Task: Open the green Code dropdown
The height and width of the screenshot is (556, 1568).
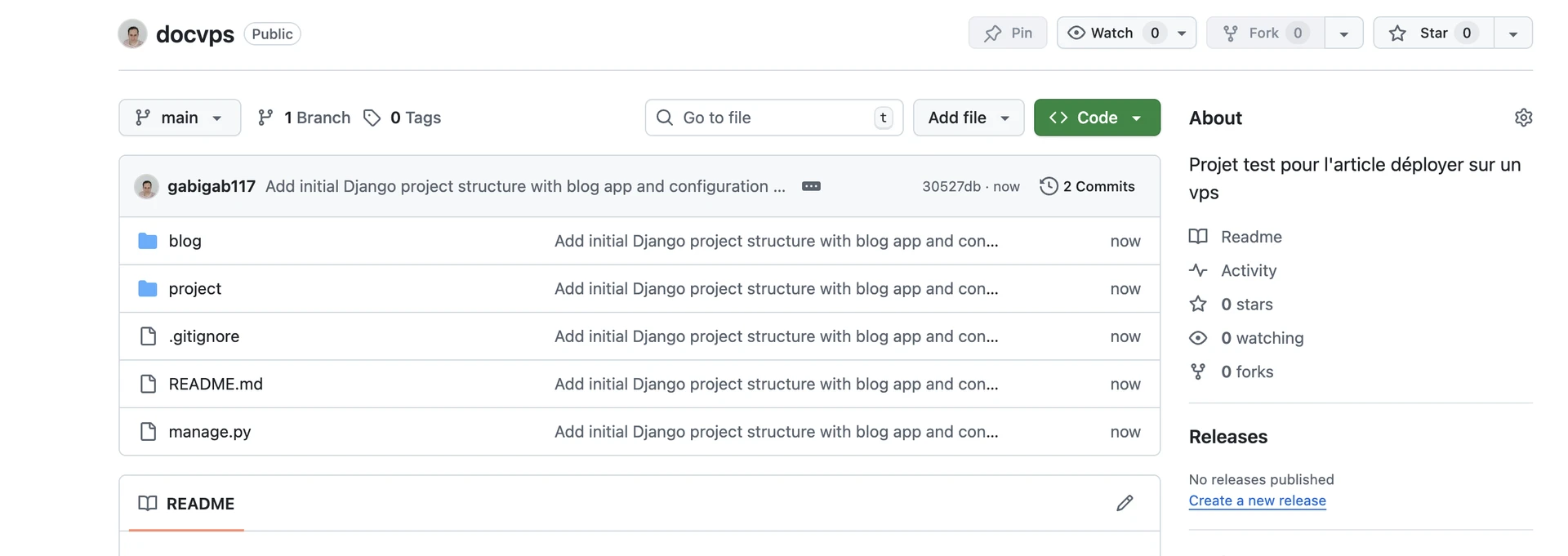Action: pyautogui.click(x=1096, y=118)
